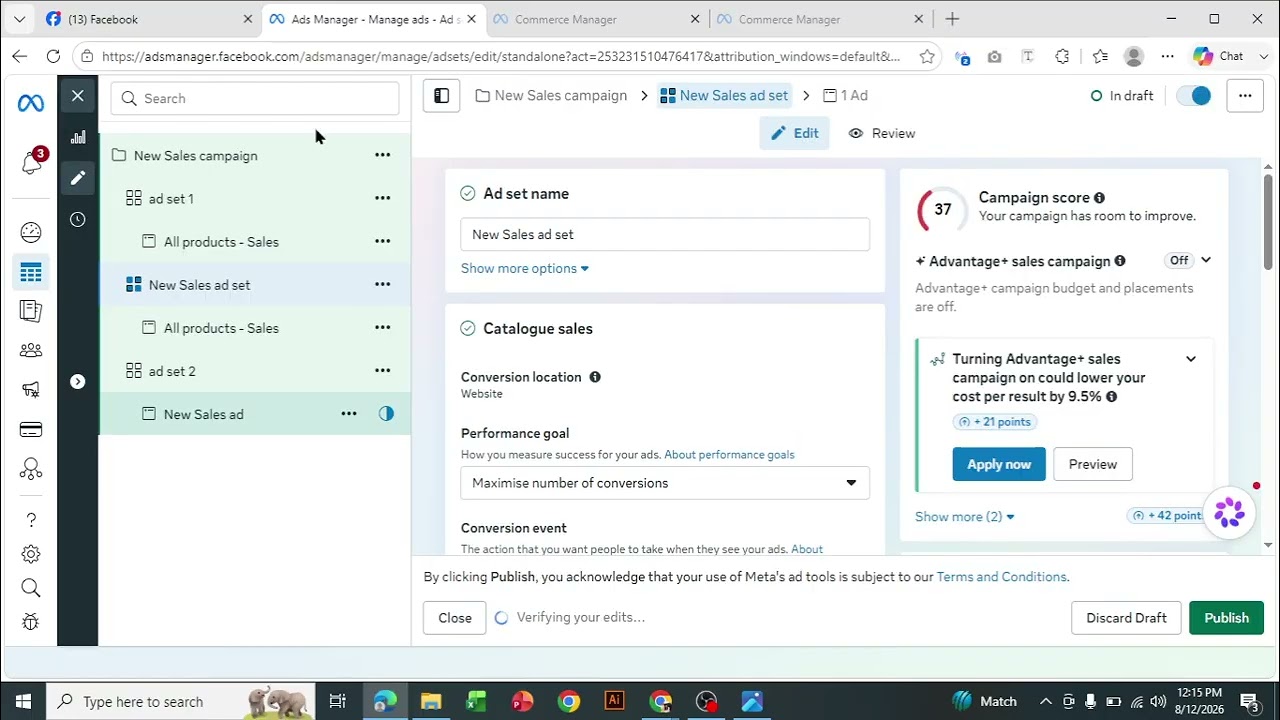Screen dimensions: 1280x720
Task: Open Business network icon in sidebar
Action: click(31, 469)
